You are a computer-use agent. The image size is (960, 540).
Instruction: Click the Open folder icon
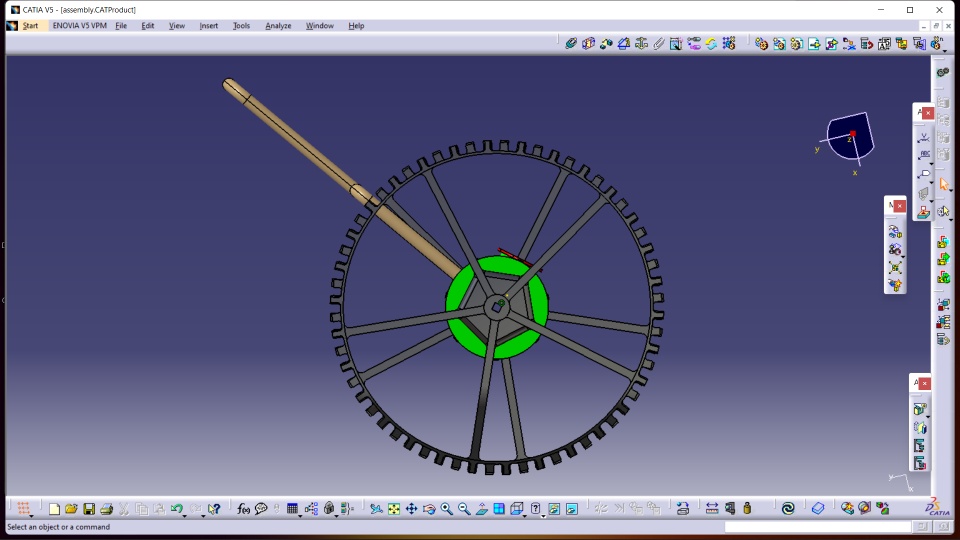71,509
